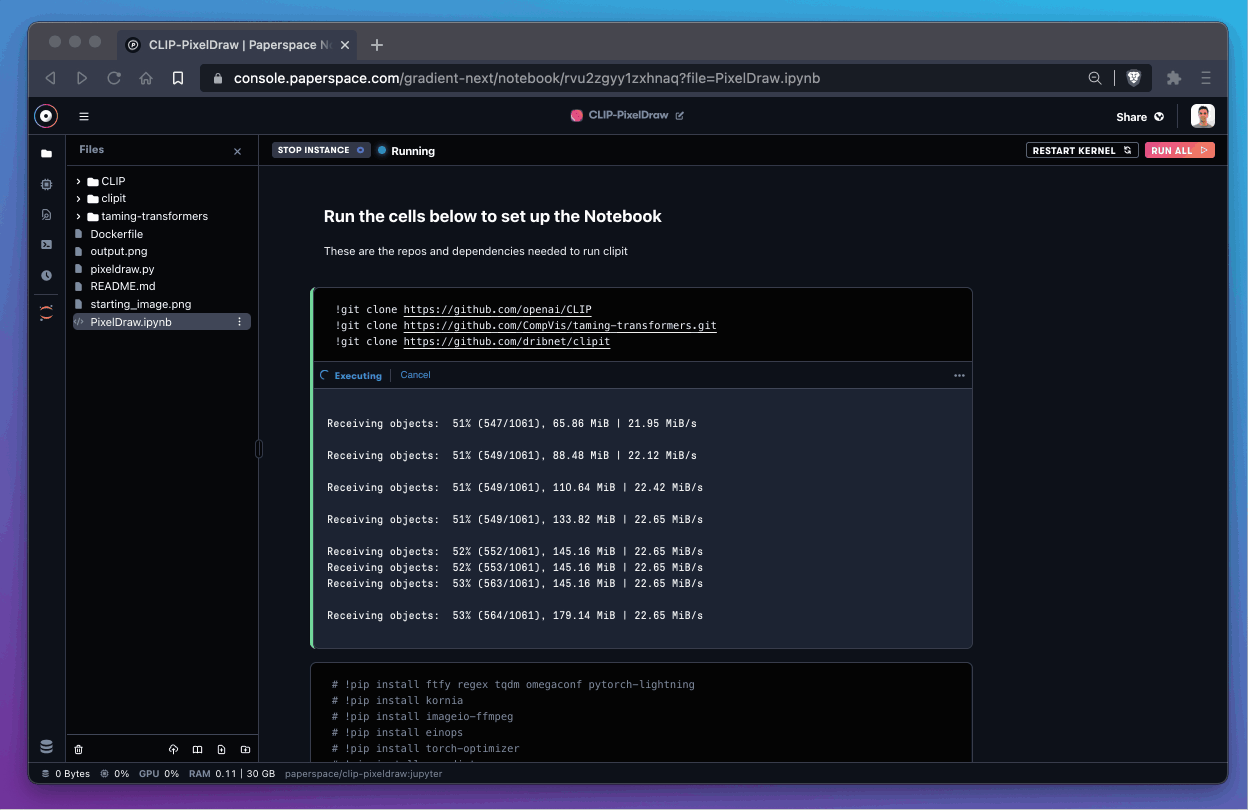This screenshot has height=810, width=1248.
Task: Select the CLIP-PixelDraw browser tab
Action: pyautogui.click(x=238, y=45)
